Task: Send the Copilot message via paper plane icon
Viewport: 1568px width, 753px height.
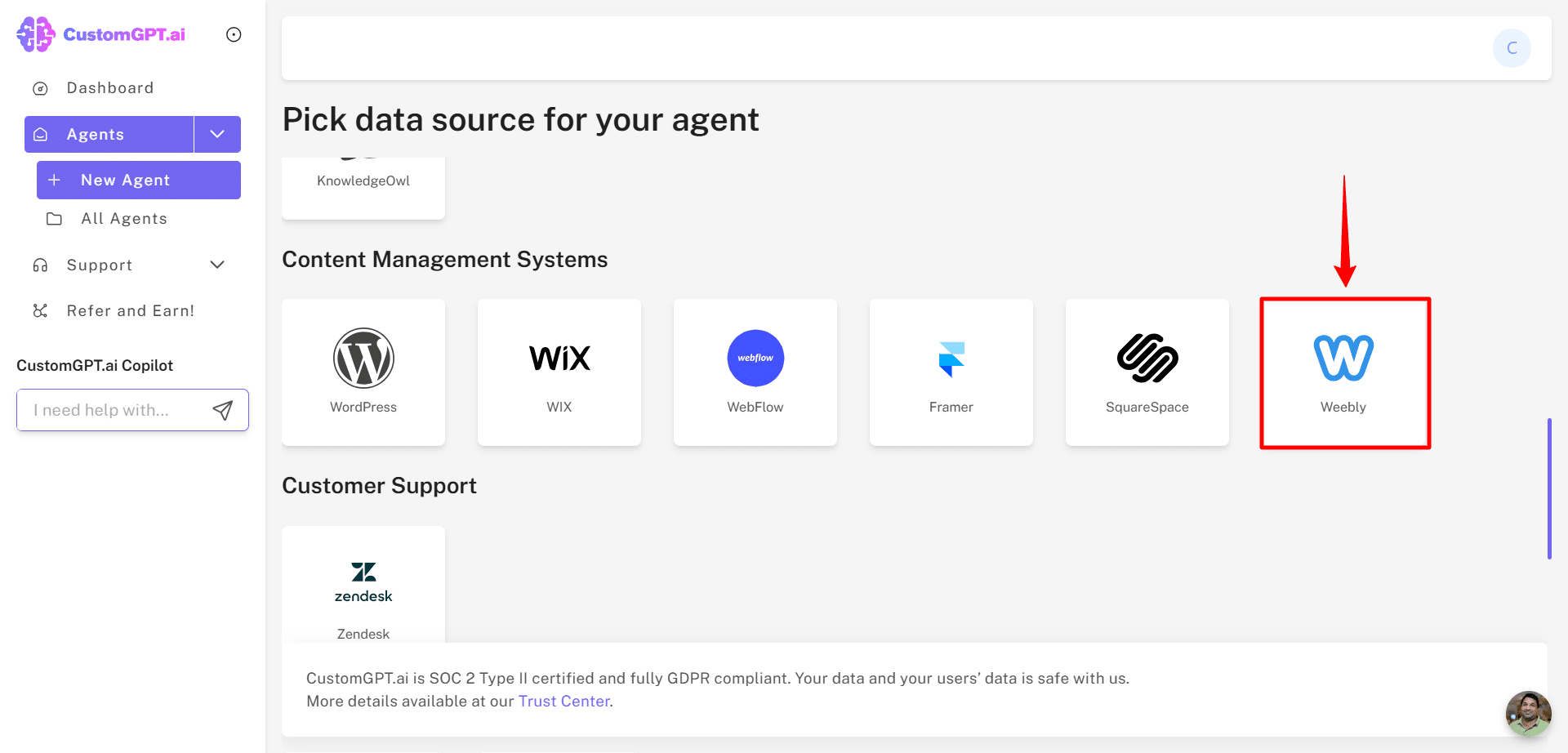Action: [223, 410]
